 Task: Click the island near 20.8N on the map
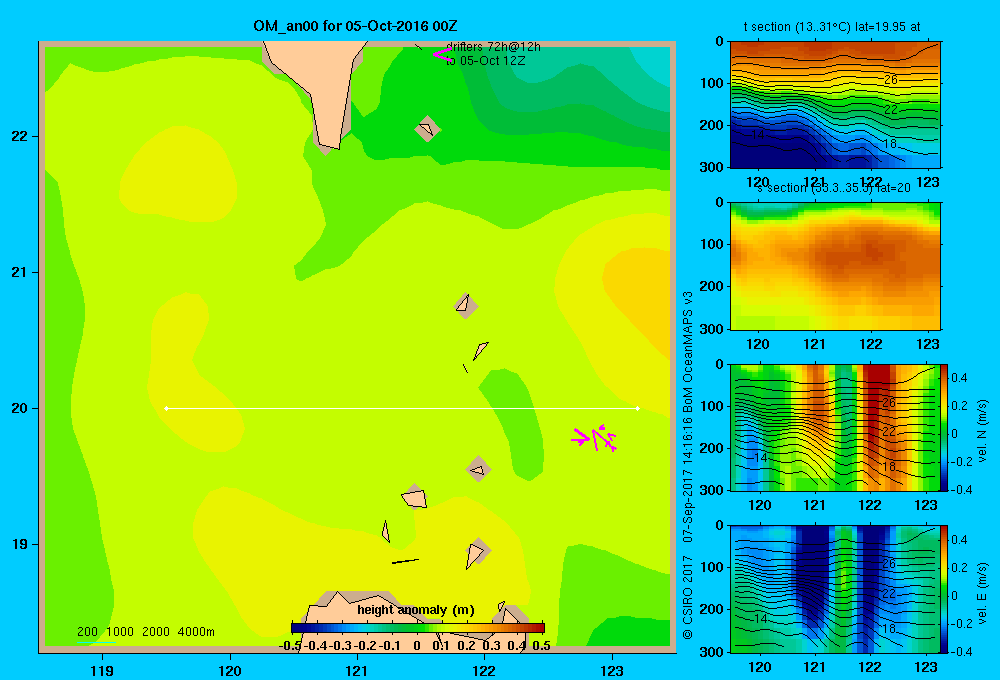click(466, 306)
